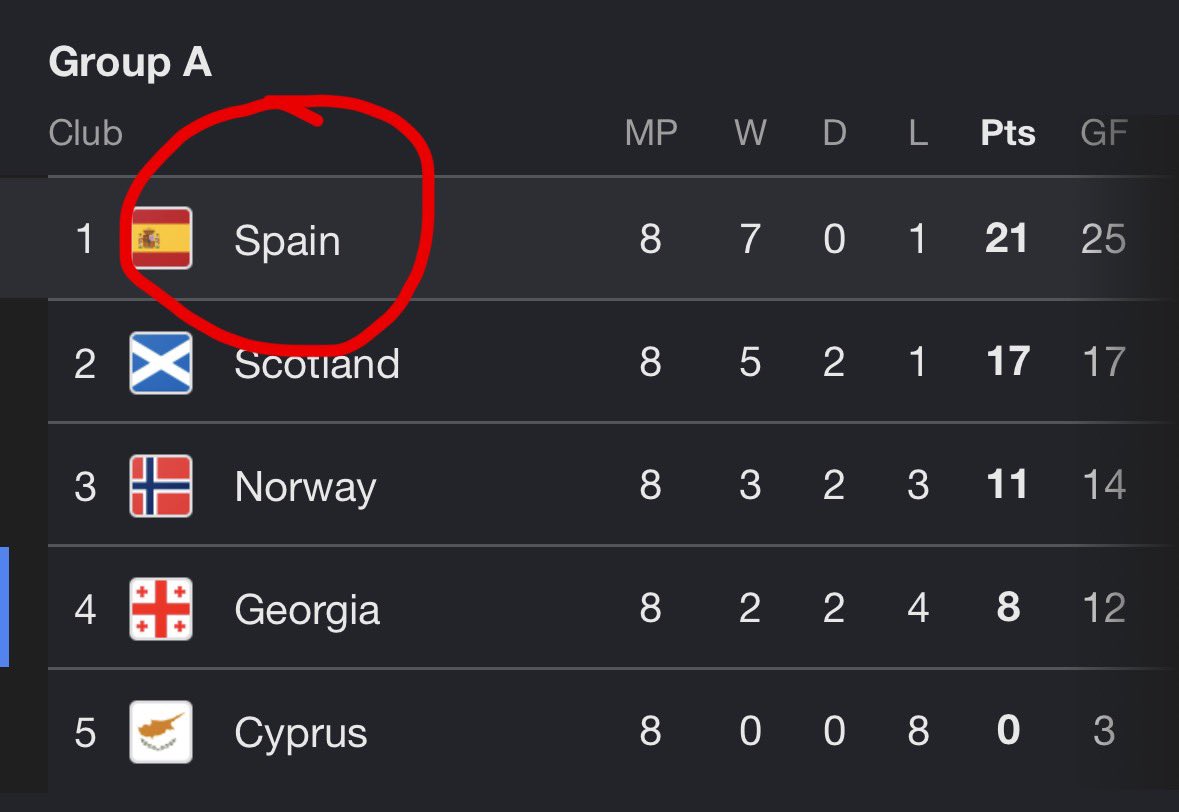The width and height of the screenshot is (1179, 812).
Task: Open the Georgia team name
Action: click(x=307, y=611)
